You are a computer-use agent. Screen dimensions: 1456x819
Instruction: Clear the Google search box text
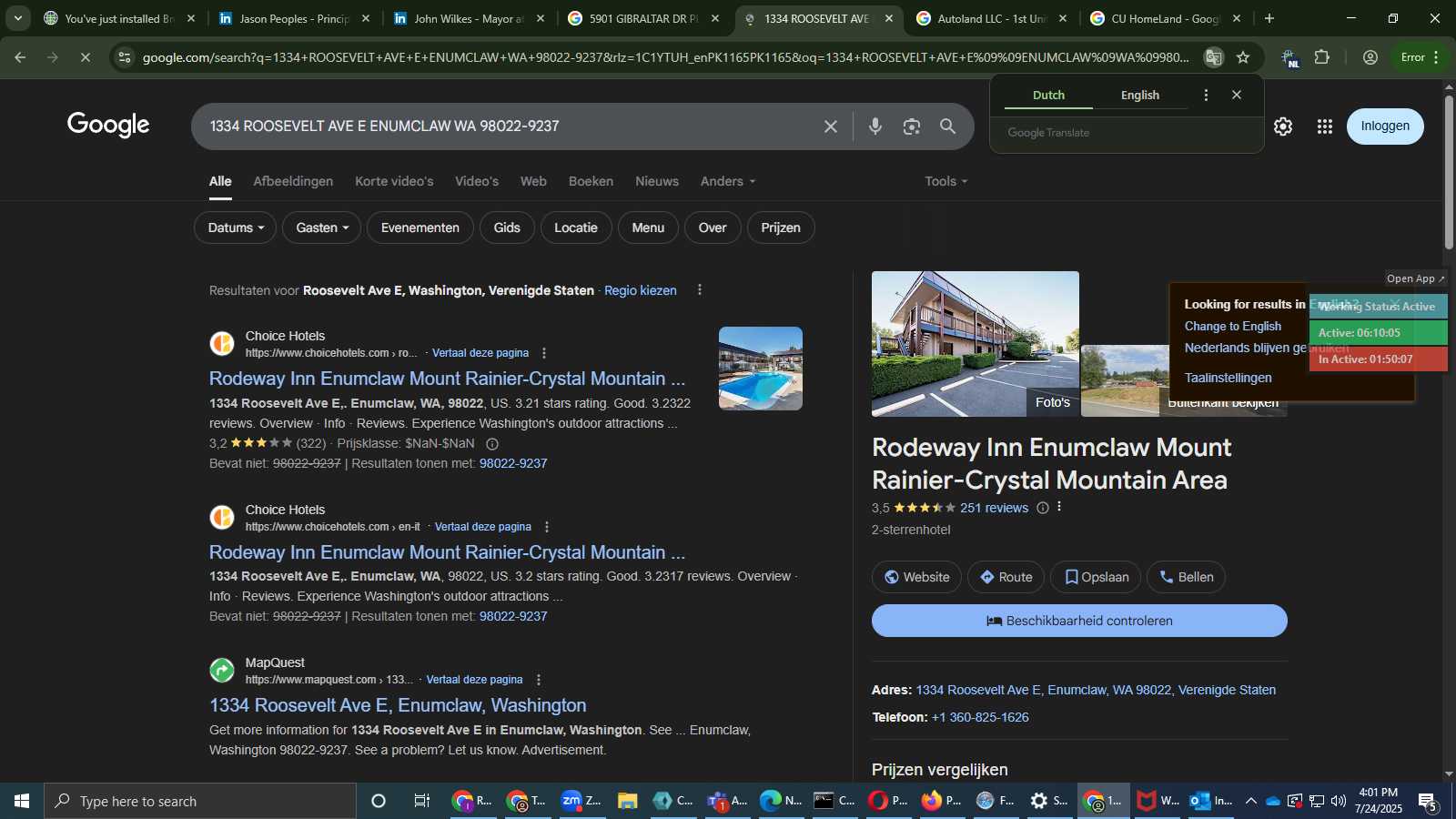830,126
